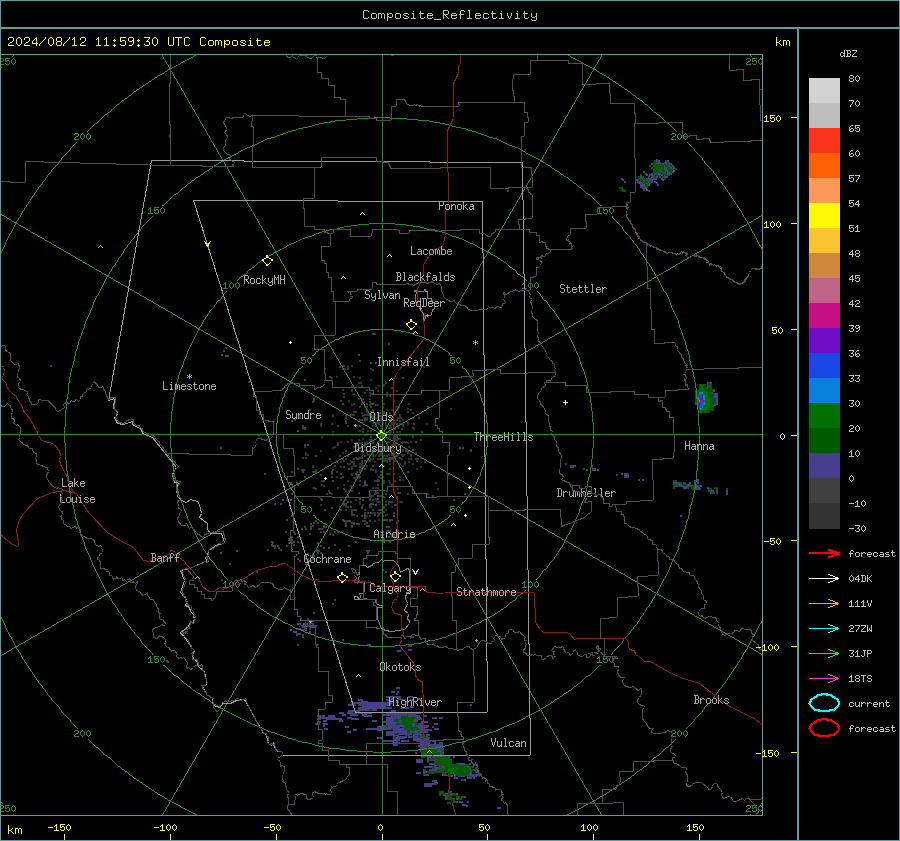Click the 18TS legend label
Screen dimensions: 900x841
[x=860, y=679]
